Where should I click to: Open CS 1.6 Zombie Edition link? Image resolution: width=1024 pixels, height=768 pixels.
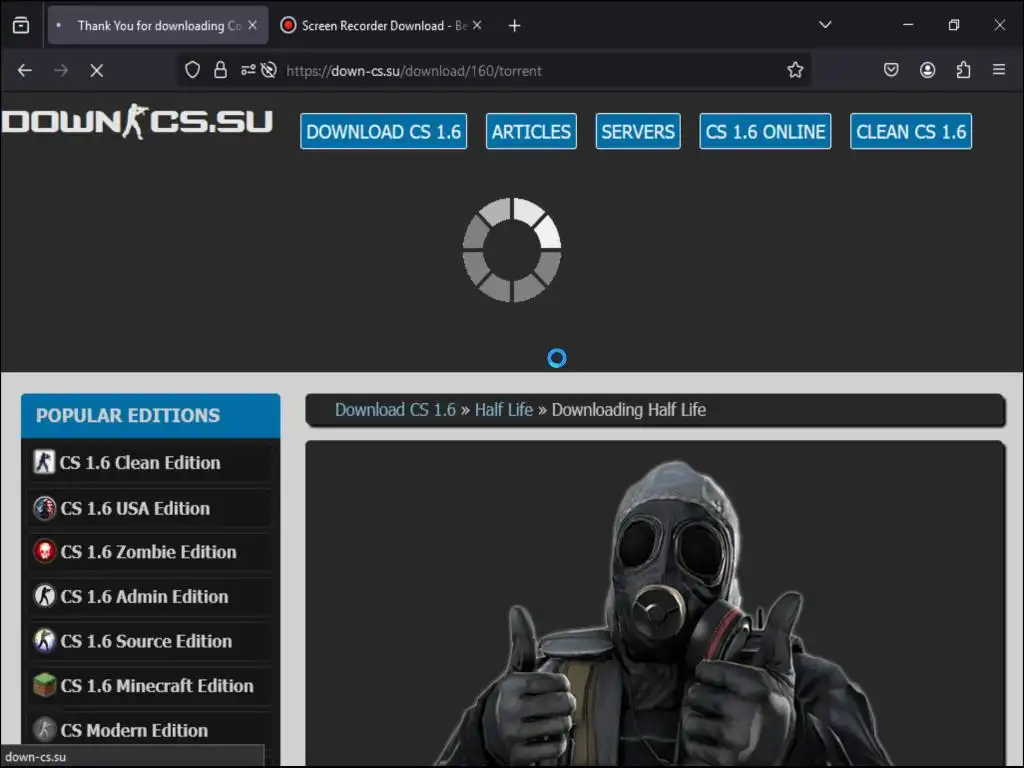[x=148, y=552]
